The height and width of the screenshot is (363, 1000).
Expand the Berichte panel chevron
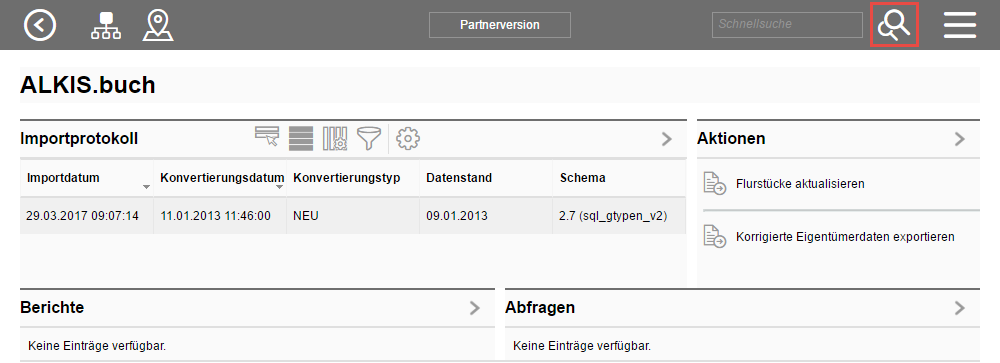pos(474,308)
